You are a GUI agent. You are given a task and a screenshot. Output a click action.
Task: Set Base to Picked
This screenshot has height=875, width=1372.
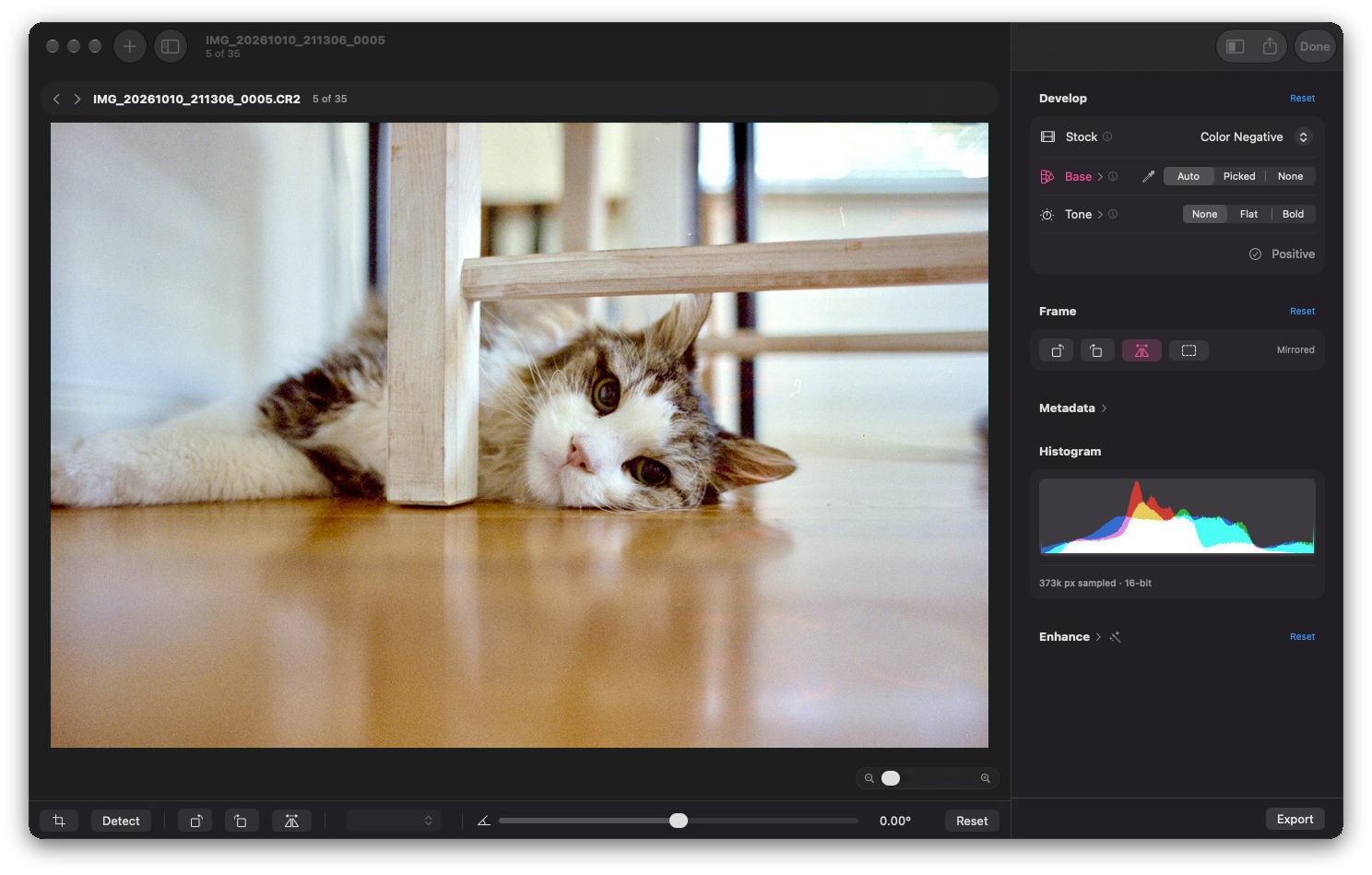pyautogui.click(x=1239, y=176)
